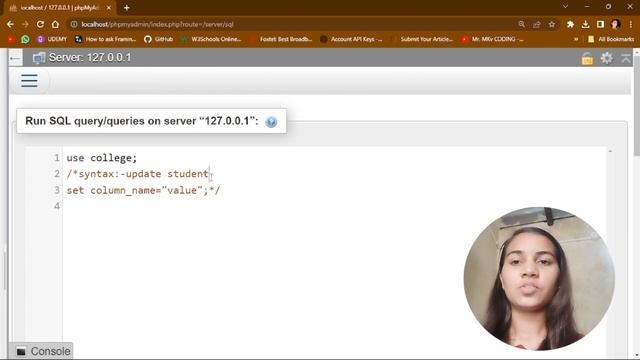View site information icon in address bar
Image resolution: width=640 pixels, height=360 pixels.
pos(74,24)
